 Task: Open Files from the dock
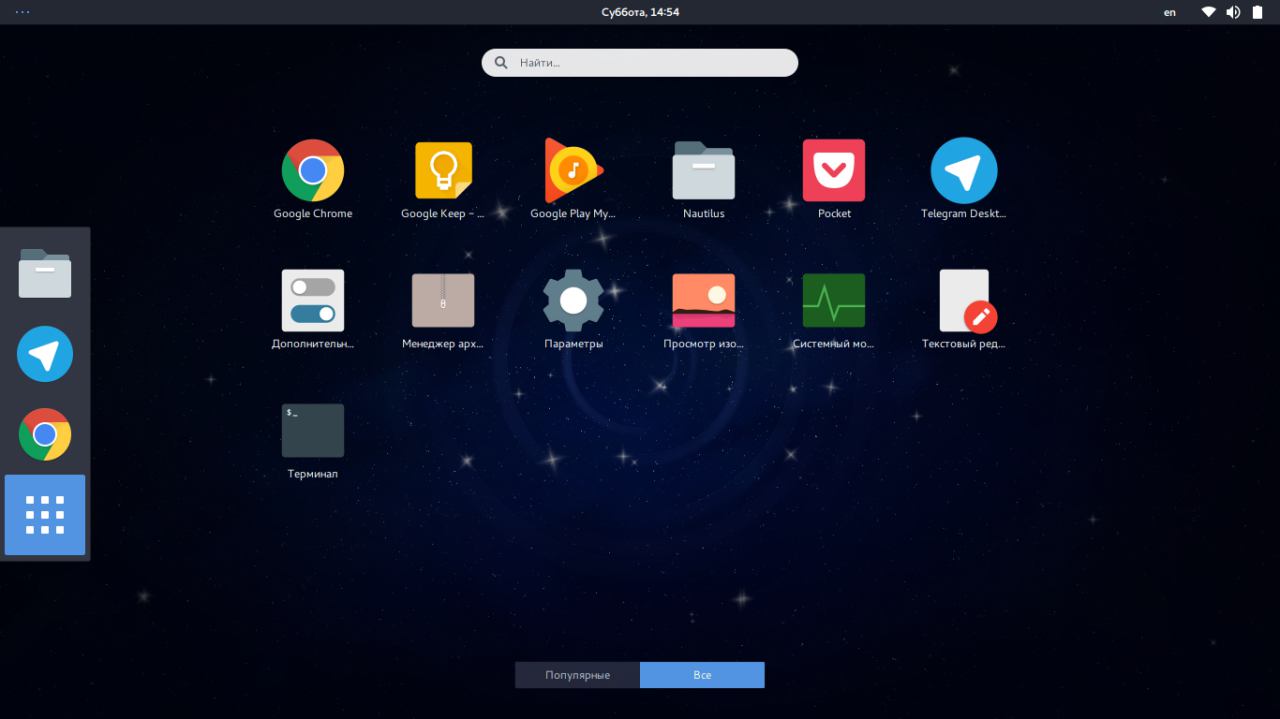pyautogui.click(x=45, y=273)
